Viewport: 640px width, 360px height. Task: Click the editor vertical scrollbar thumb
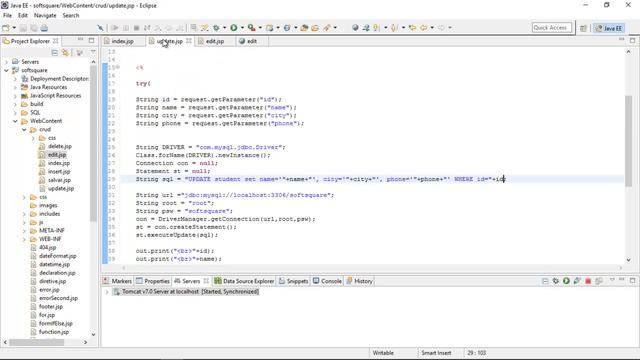628,141
